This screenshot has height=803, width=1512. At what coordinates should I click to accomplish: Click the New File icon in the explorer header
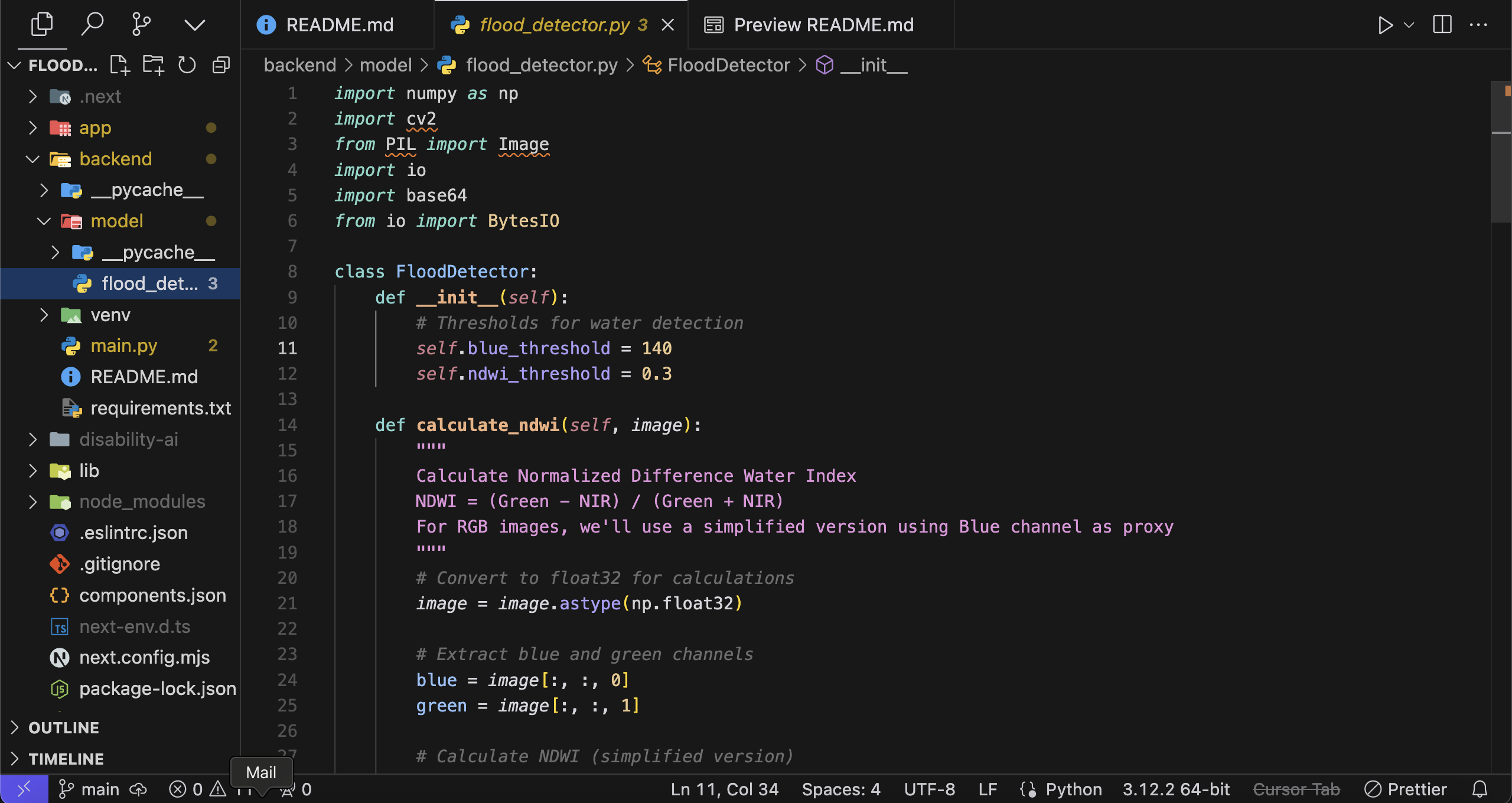[120, 65]
